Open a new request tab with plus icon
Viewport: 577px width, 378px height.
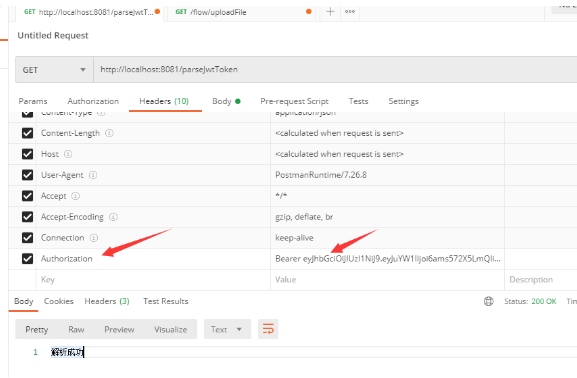(330, 12)
